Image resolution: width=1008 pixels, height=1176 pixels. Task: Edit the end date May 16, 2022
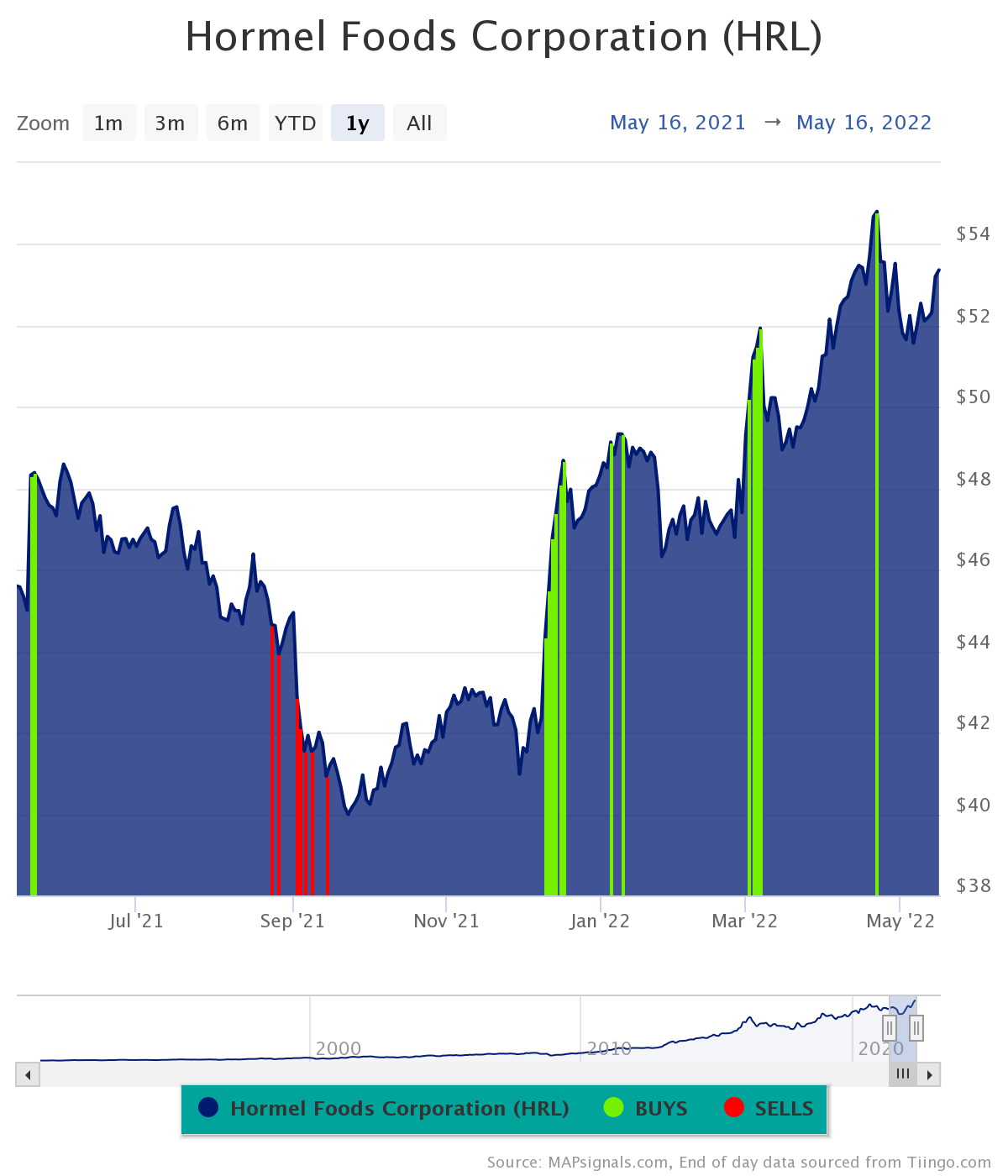coord(864,123)
